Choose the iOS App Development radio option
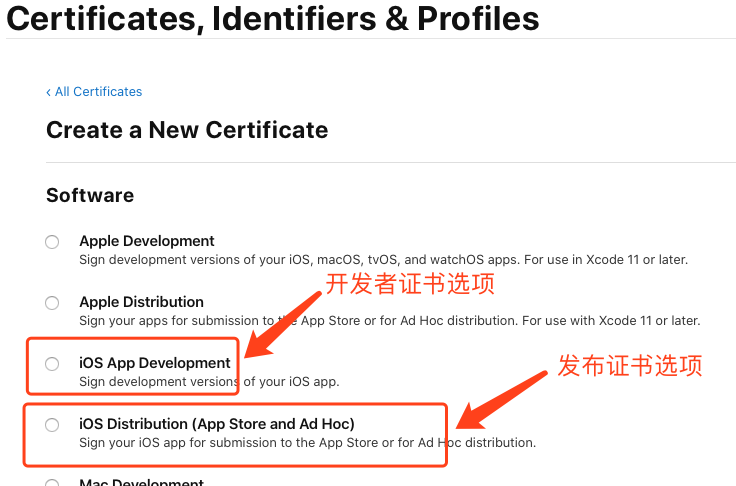 (x=52, y=364)
